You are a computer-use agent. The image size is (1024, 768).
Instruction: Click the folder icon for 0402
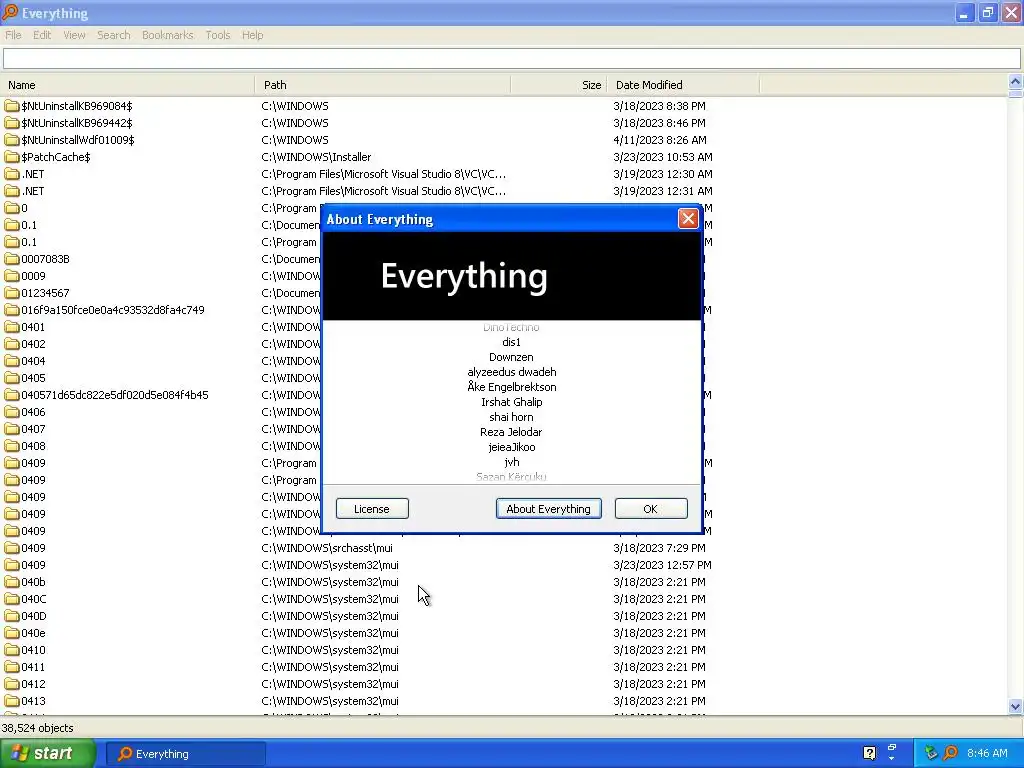[x=12, y=344]
